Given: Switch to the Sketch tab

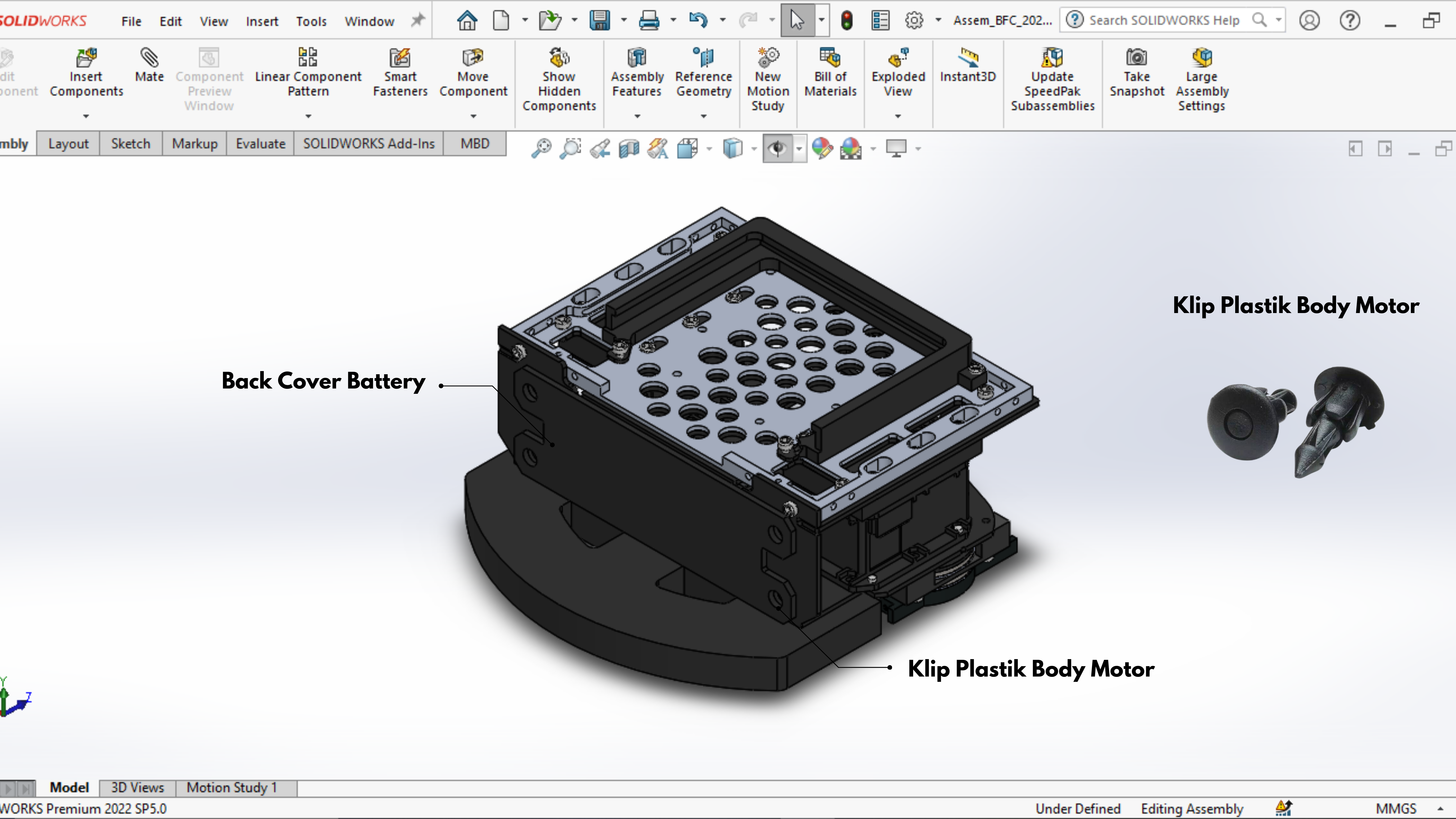Looking at the screenshot, I should [131, 144].
